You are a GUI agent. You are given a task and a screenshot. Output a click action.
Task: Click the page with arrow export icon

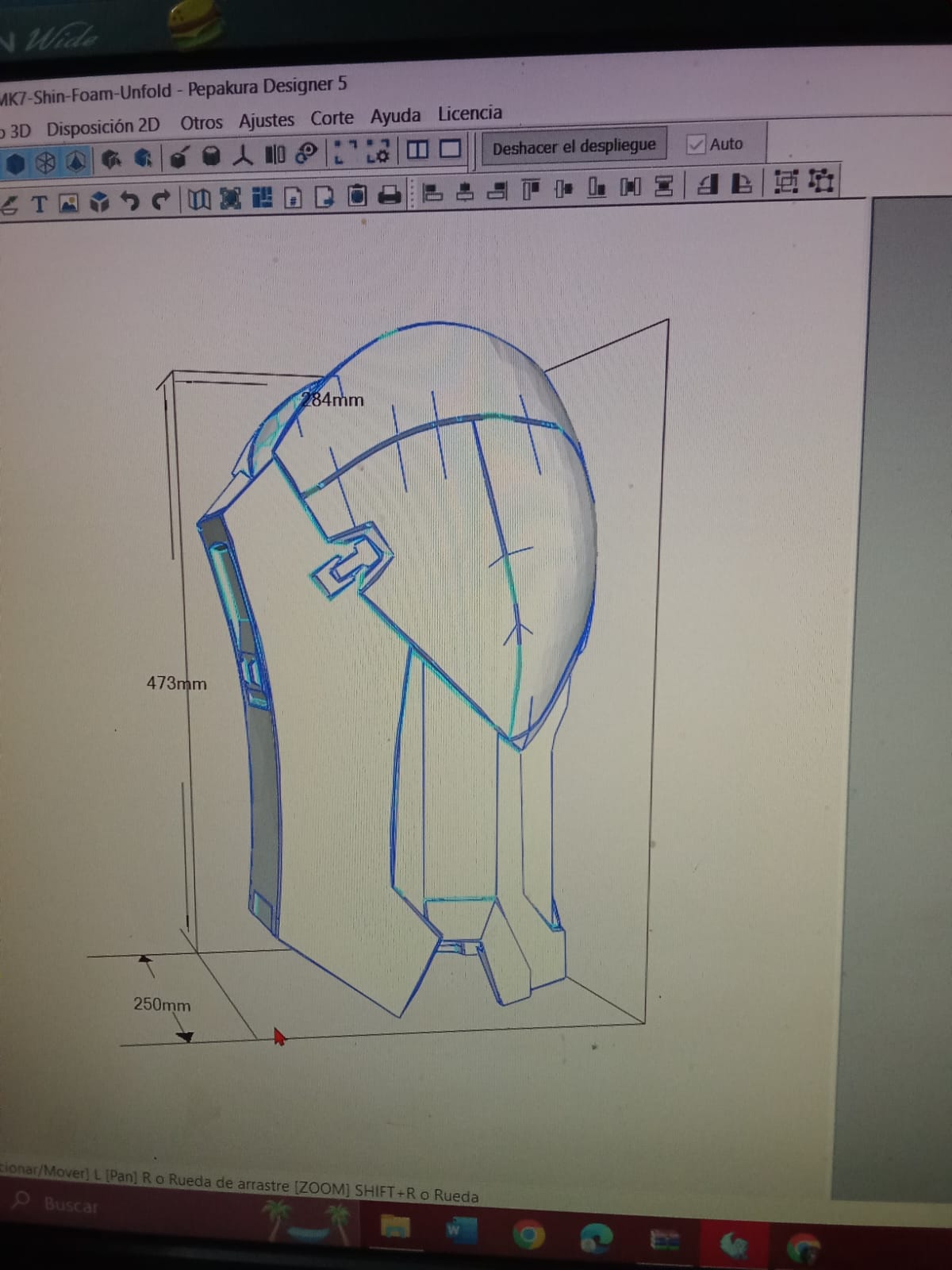tap(324, 196)
